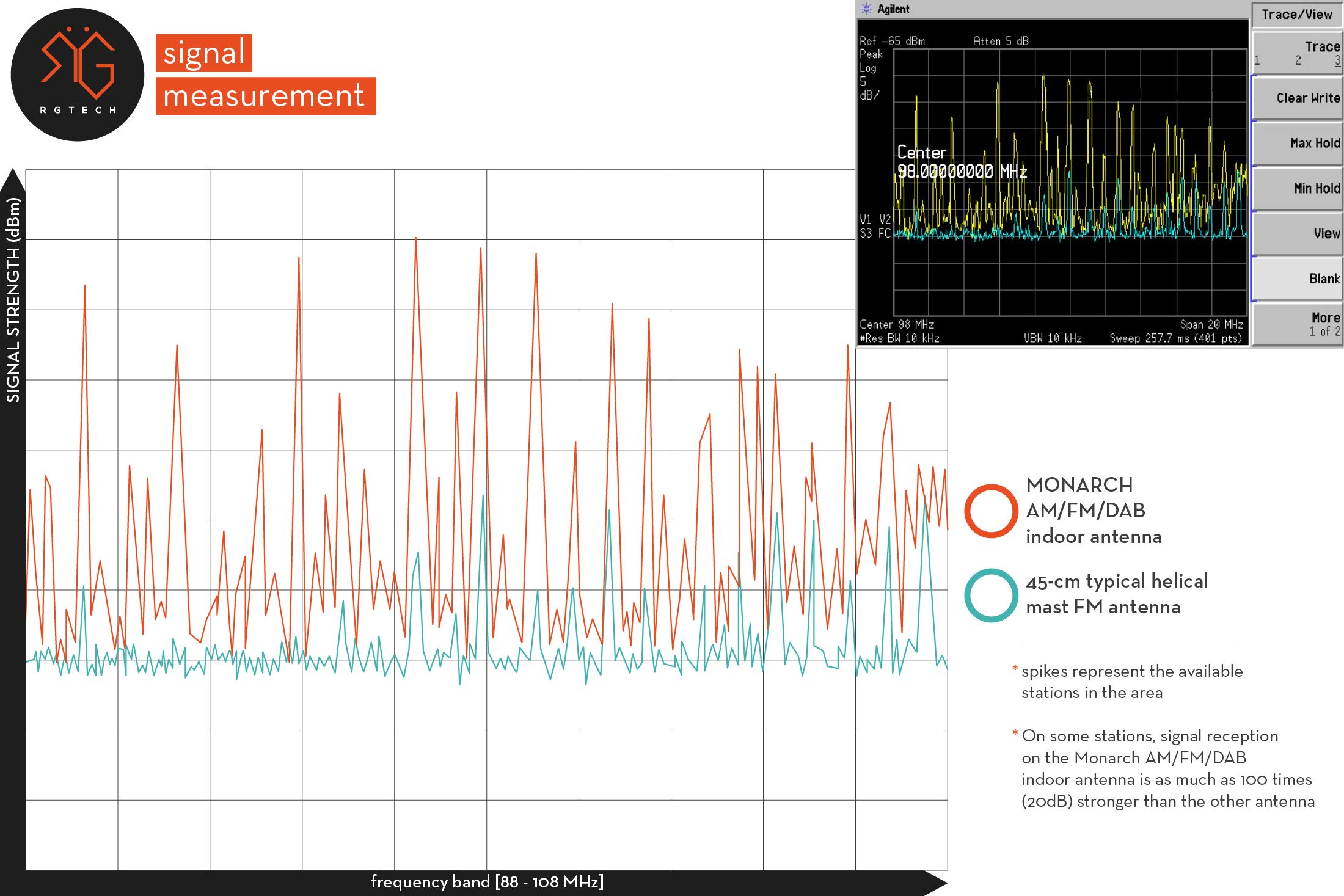
Task: Click the Ref -65 dBm readout
Action: [x=892, y=41]
